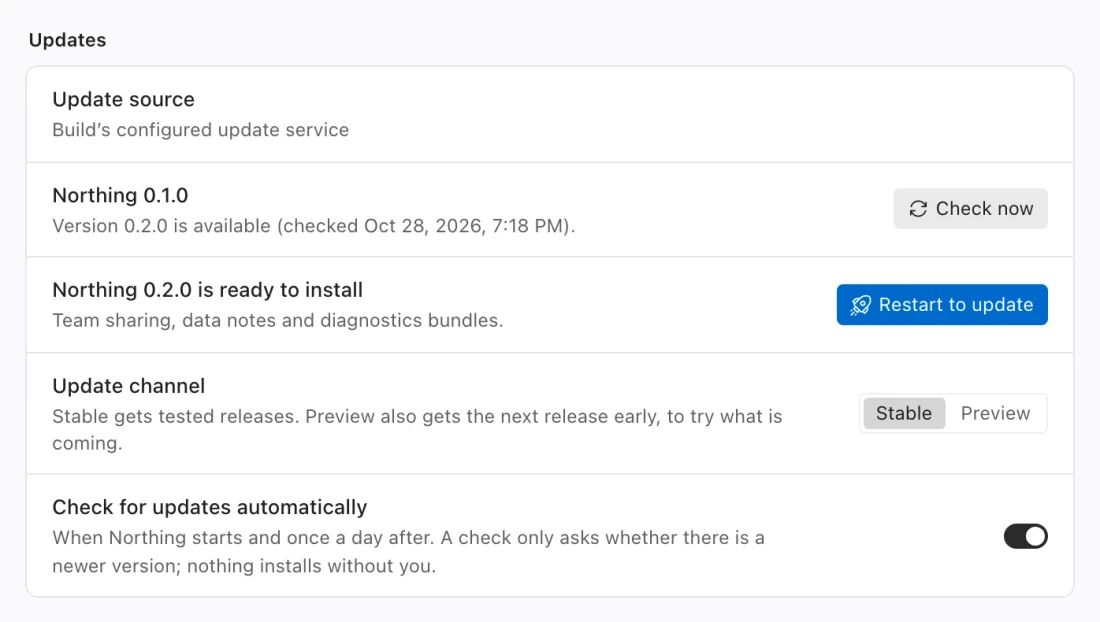Click "Build's configured update service" text
The image size is (1100, 622).
201,130
